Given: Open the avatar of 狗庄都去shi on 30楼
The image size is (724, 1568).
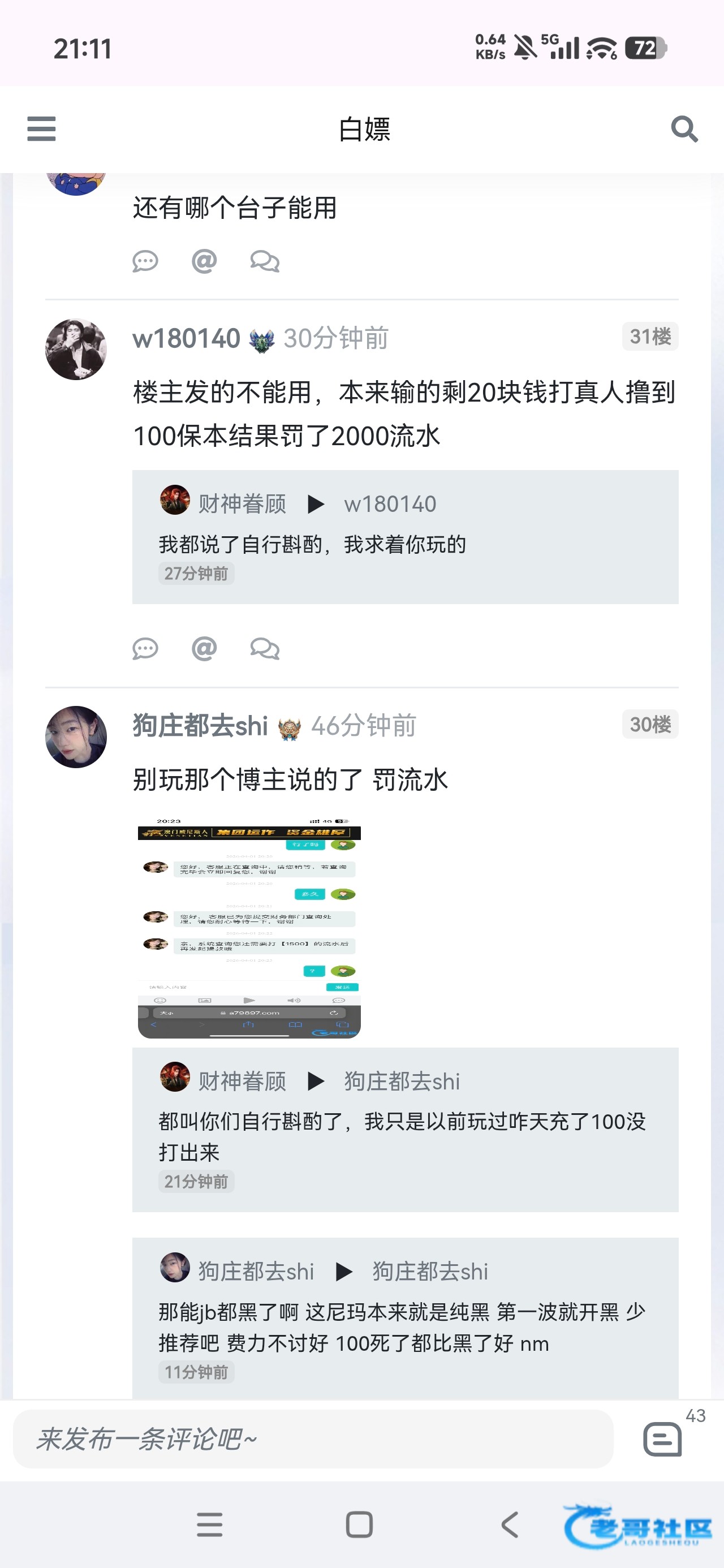Looking at the screenshot, I should [76, 736].
